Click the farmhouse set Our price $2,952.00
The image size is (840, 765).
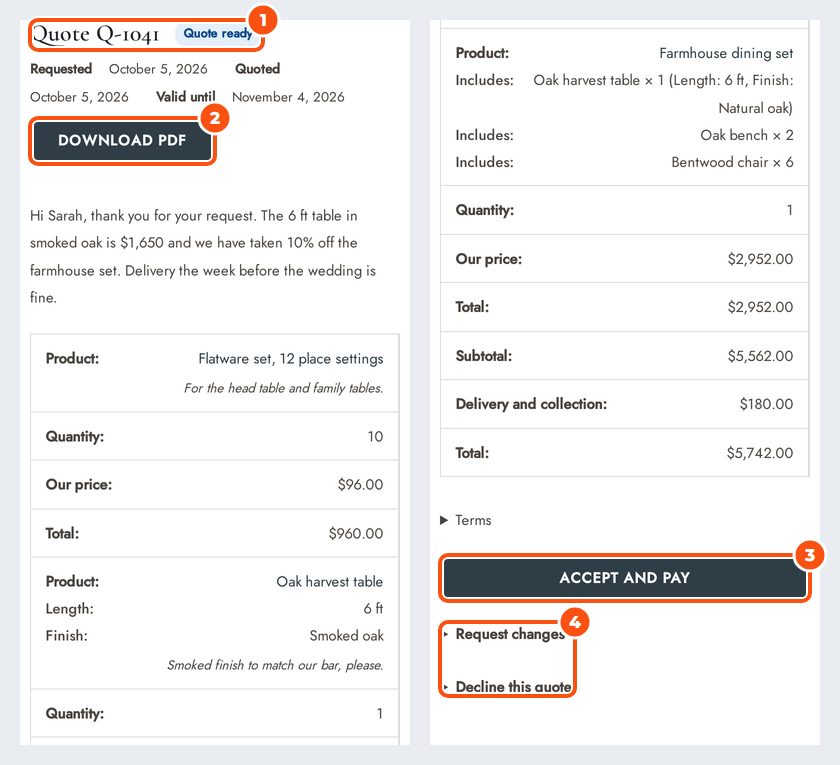pyautogui.click(x=760, y=259)
